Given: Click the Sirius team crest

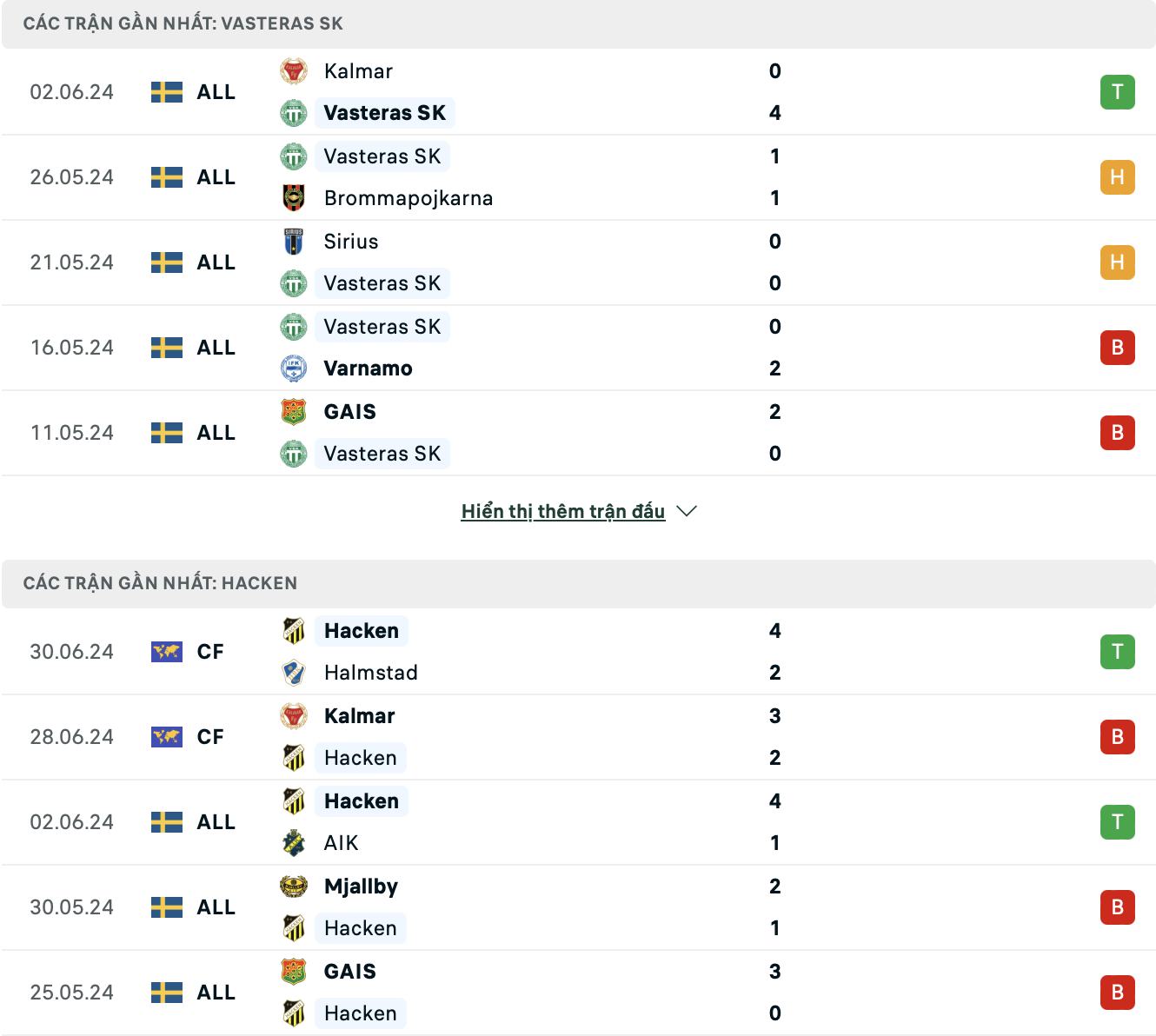Looking at the screenshot, I should click(x=294, y=242).
